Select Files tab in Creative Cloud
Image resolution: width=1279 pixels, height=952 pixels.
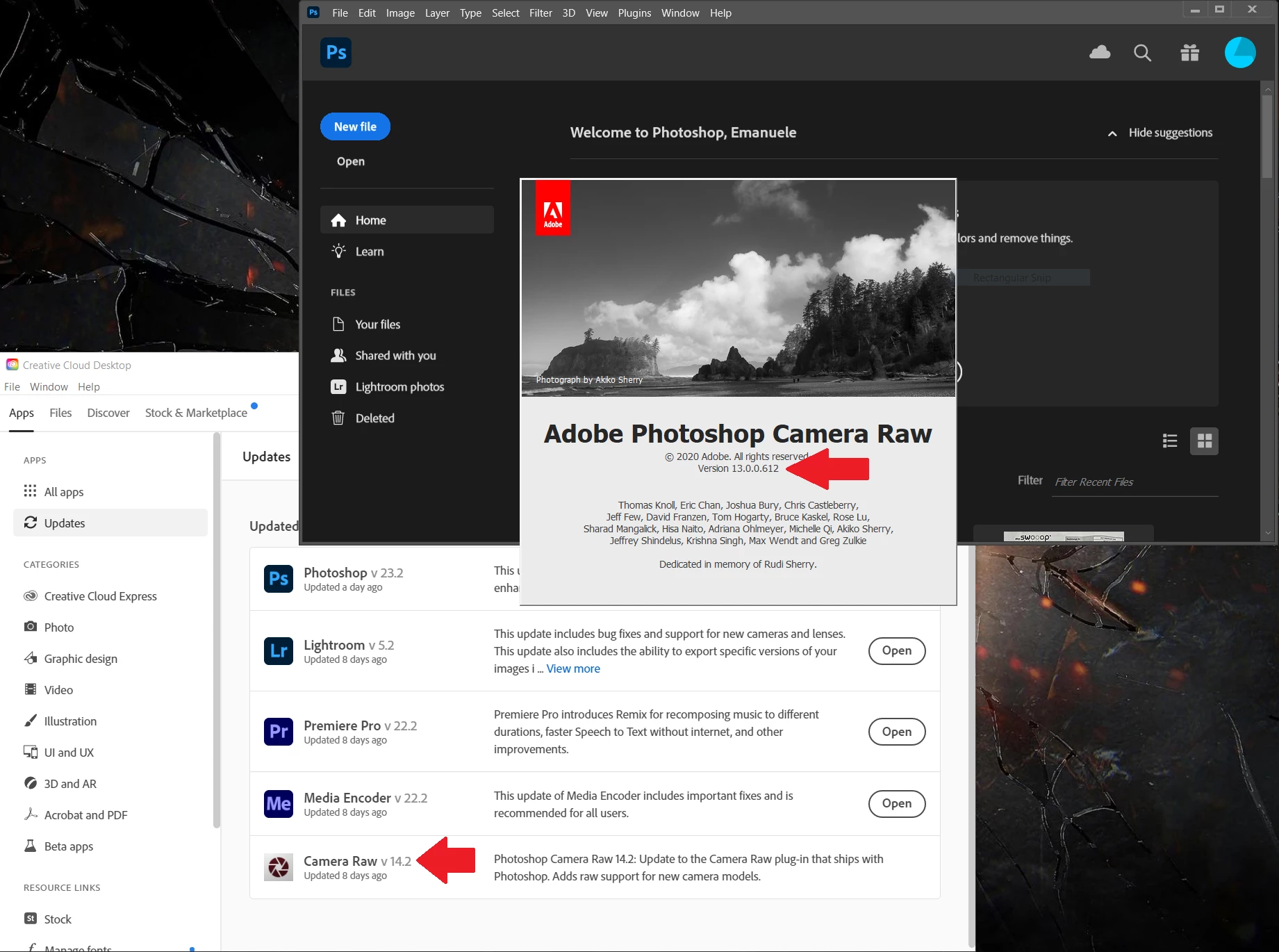[60, 413]
